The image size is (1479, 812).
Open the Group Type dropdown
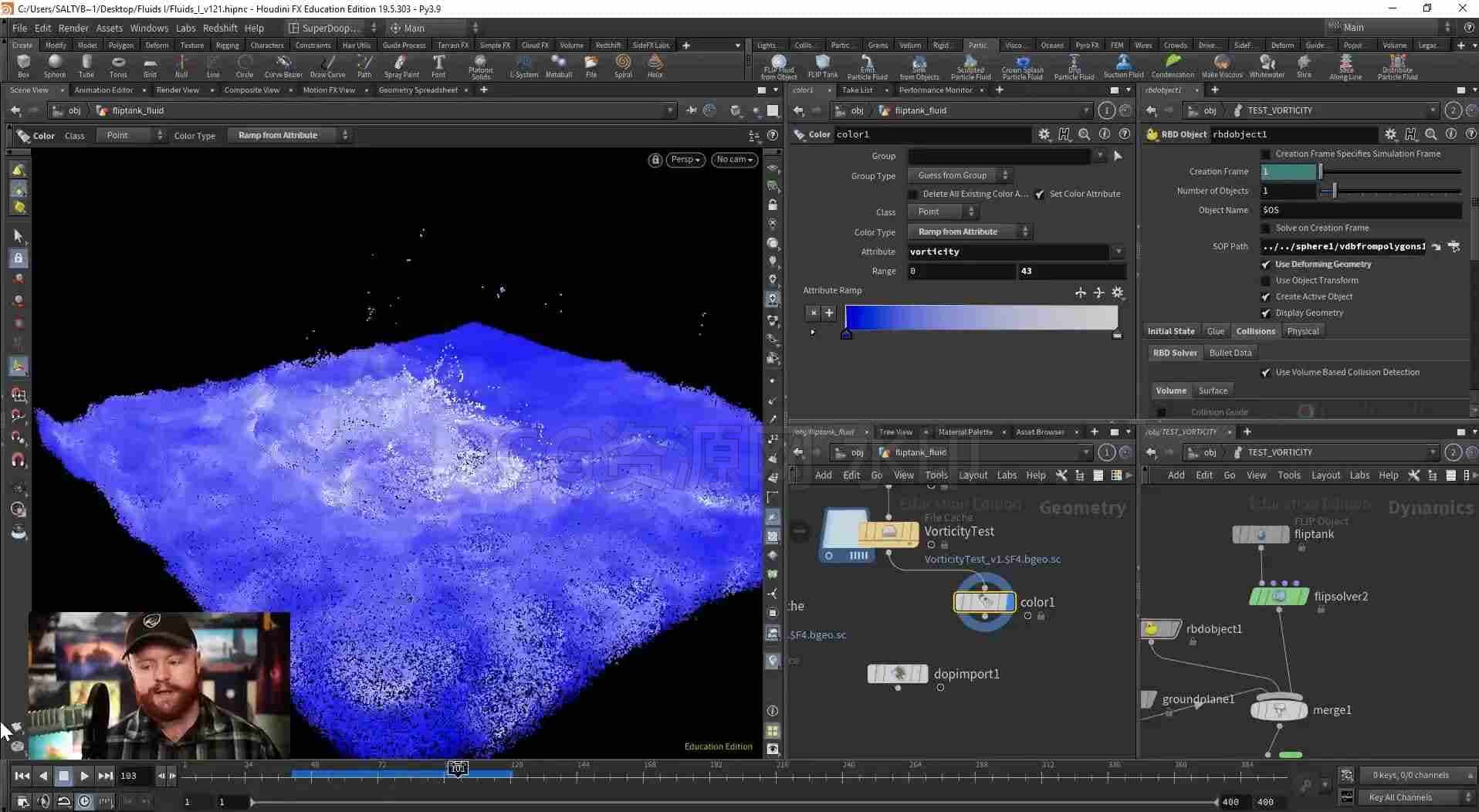959,175
